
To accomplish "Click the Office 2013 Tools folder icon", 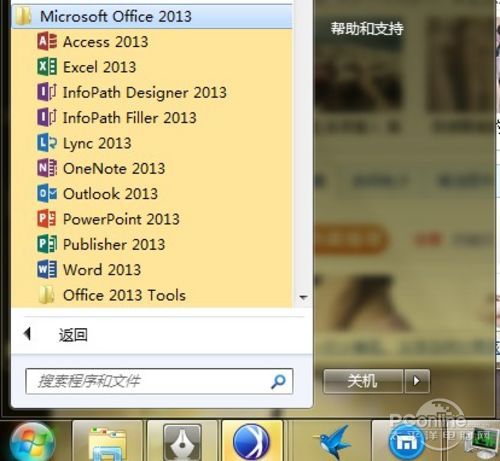I will pyautogui.click(x=46, y=295).
